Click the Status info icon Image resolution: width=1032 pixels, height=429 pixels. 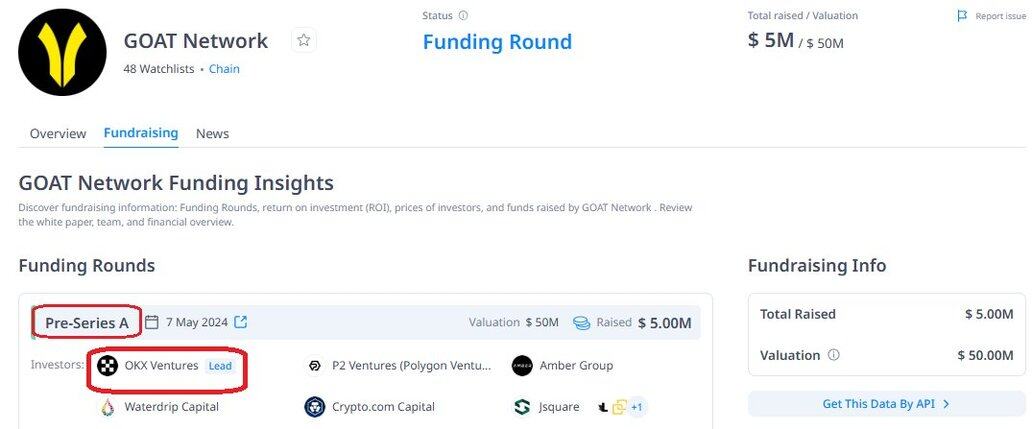tap(463, 15)
